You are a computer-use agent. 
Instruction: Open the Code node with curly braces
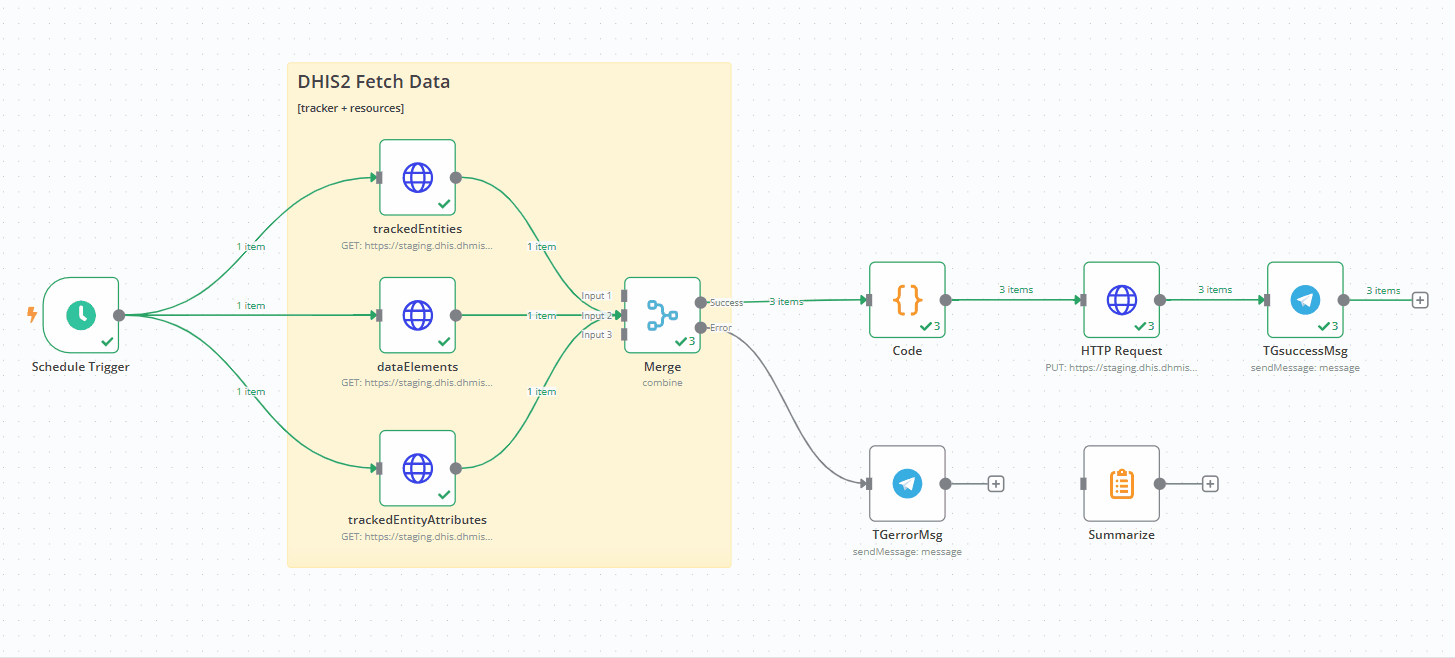coord(907,299)
